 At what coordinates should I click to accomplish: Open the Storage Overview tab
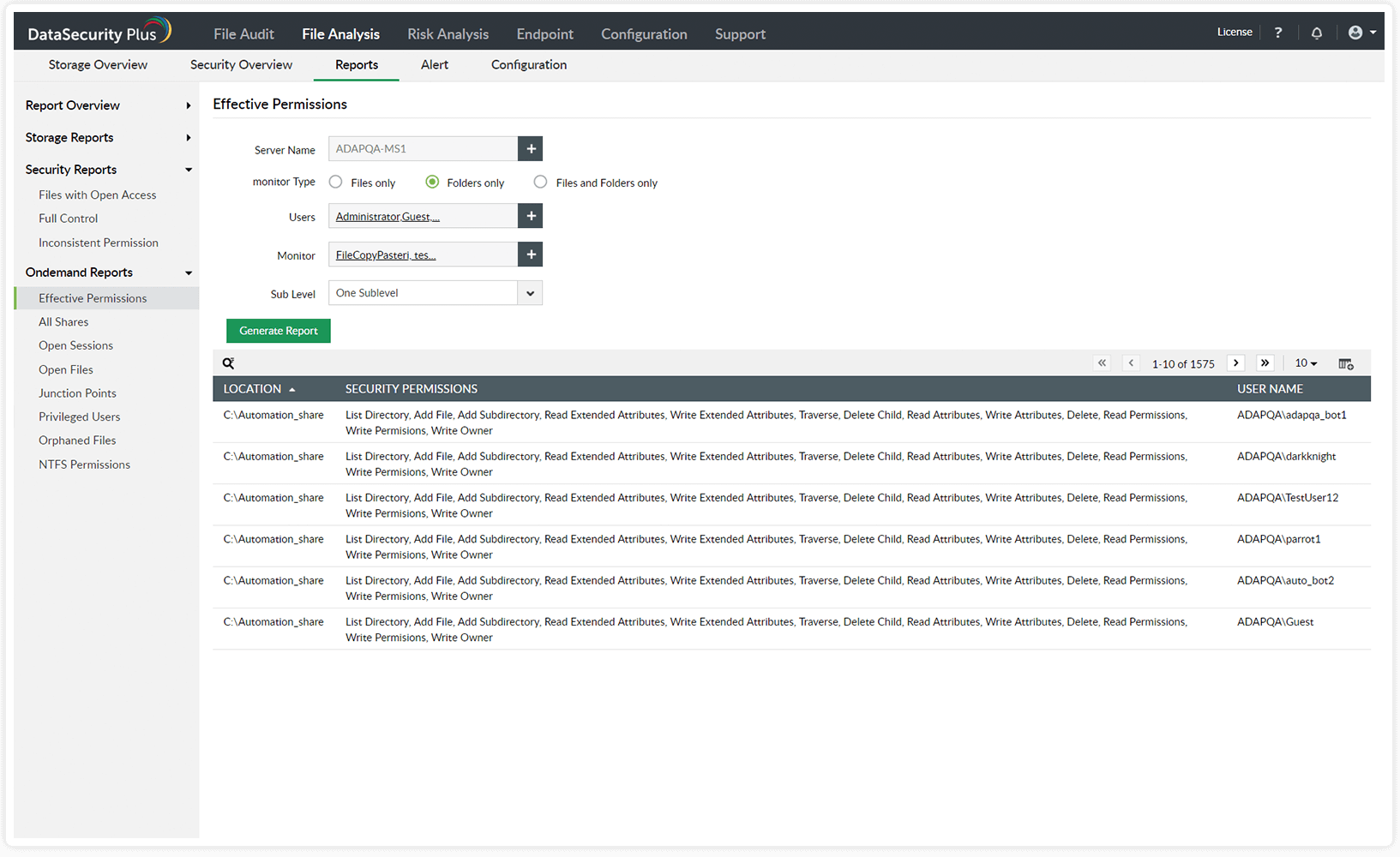pyautogui.click(x=98, y=65)
